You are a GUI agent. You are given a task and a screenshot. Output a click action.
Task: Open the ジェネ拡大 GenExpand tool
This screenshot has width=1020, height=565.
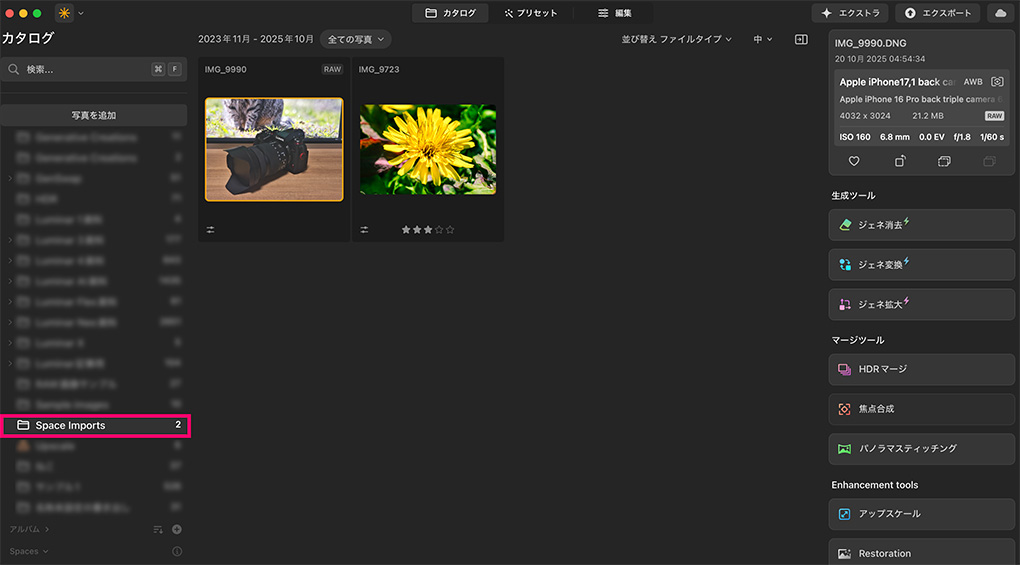point(922,304)
